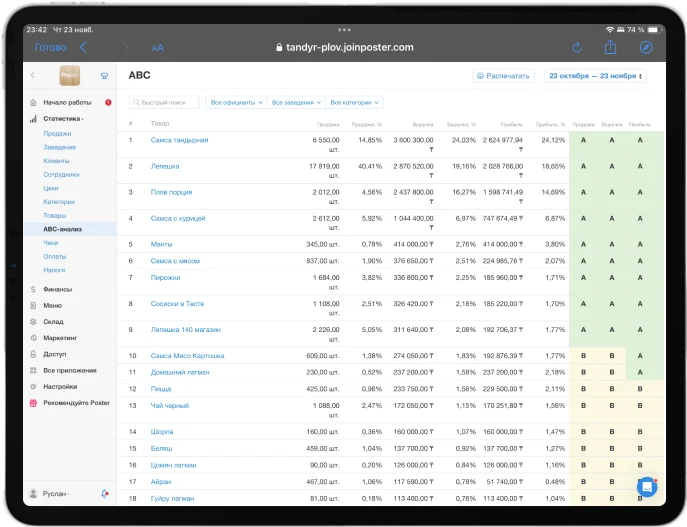Open the date range picker
The width and height of the screenshot is (687, 527).
click(x=595, y=75)
